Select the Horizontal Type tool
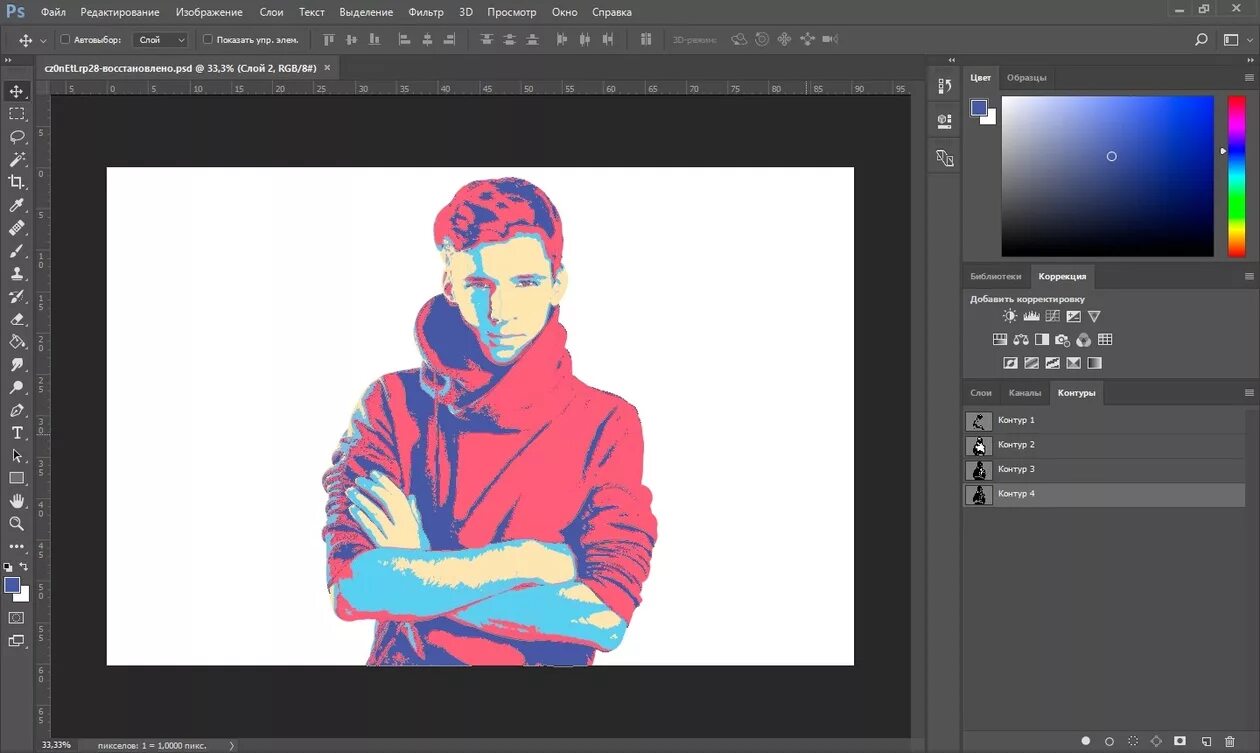 (17, 433)
